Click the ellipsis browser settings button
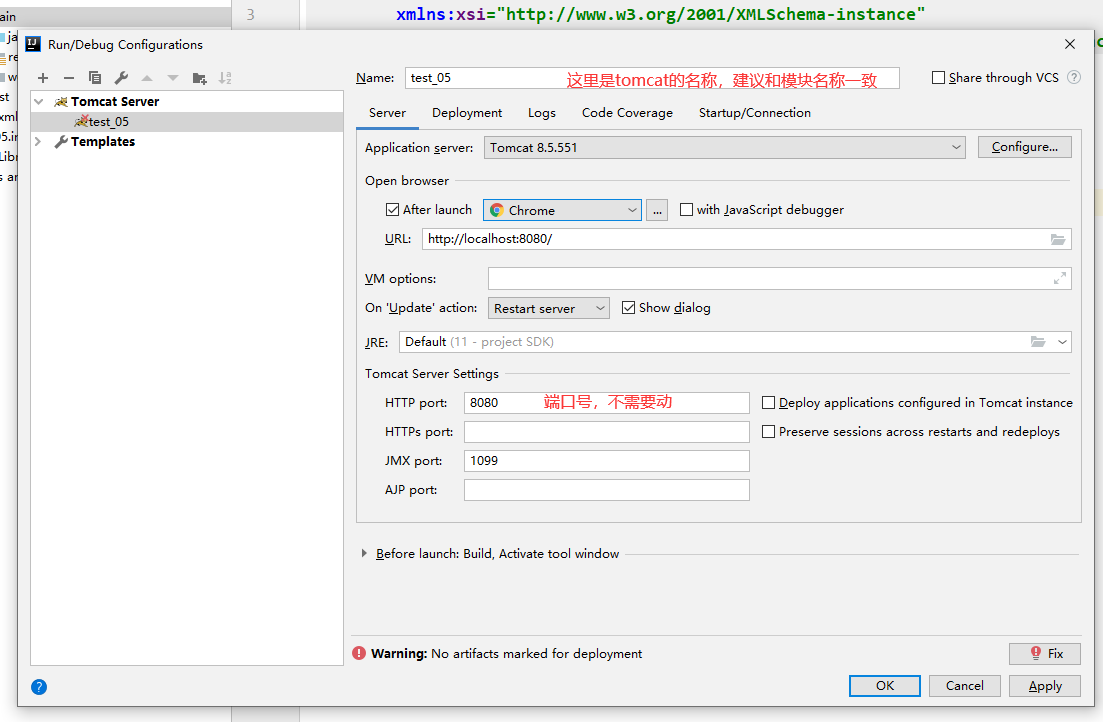This screenshot has width=1103, height=722. (657, 210)
